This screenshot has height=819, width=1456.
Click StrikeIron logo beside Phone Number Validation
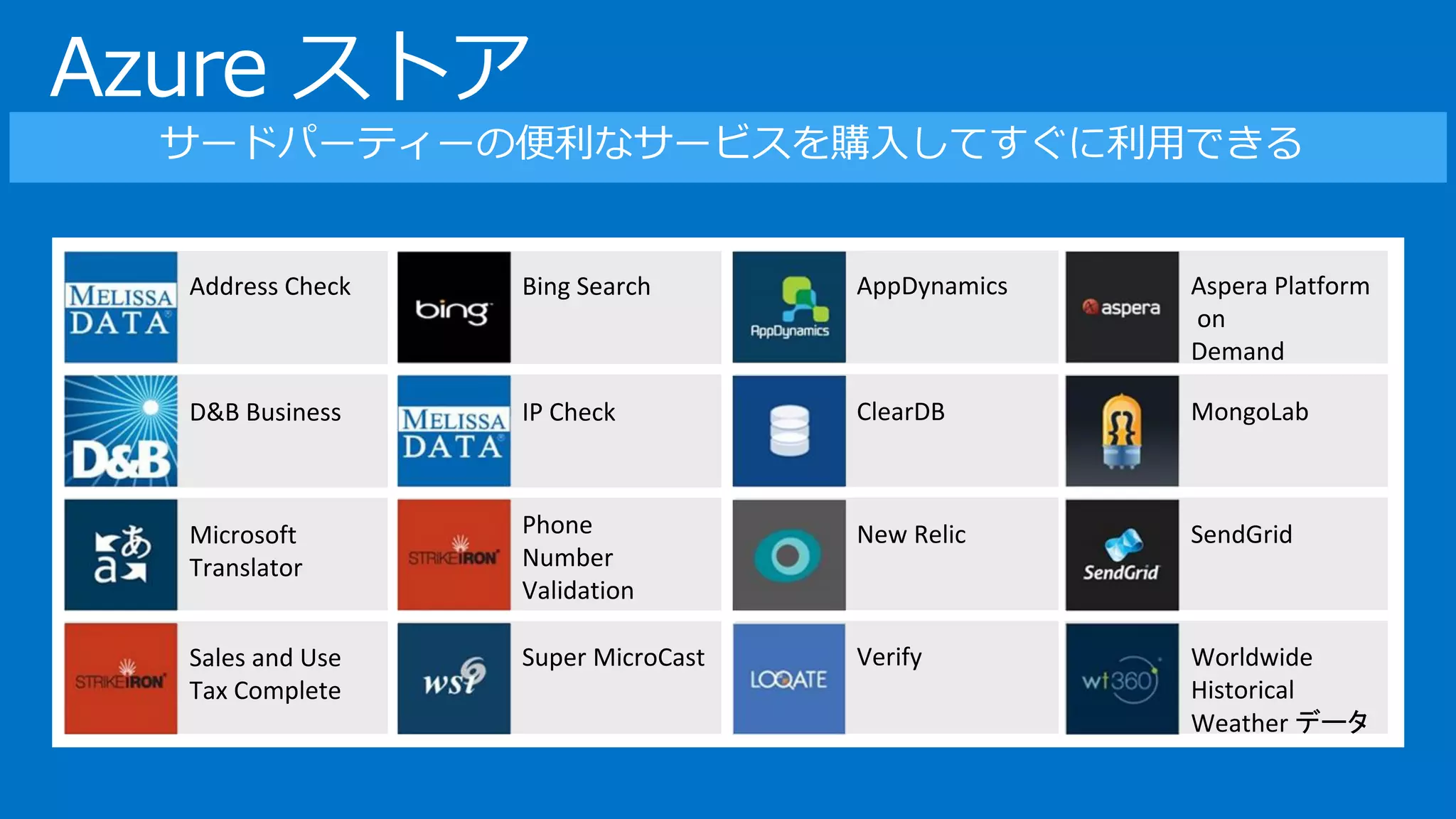(x=454, y=555)
